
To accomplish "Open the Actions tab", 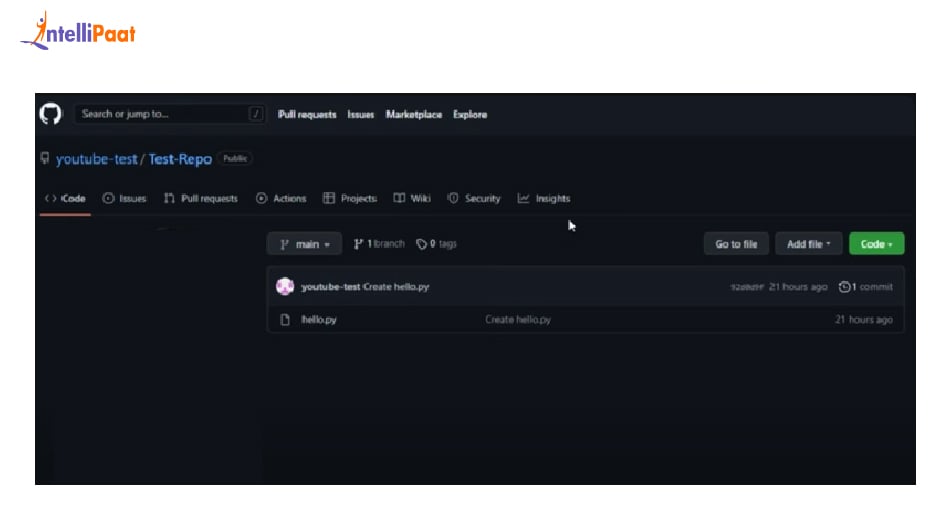I will 281,199.
